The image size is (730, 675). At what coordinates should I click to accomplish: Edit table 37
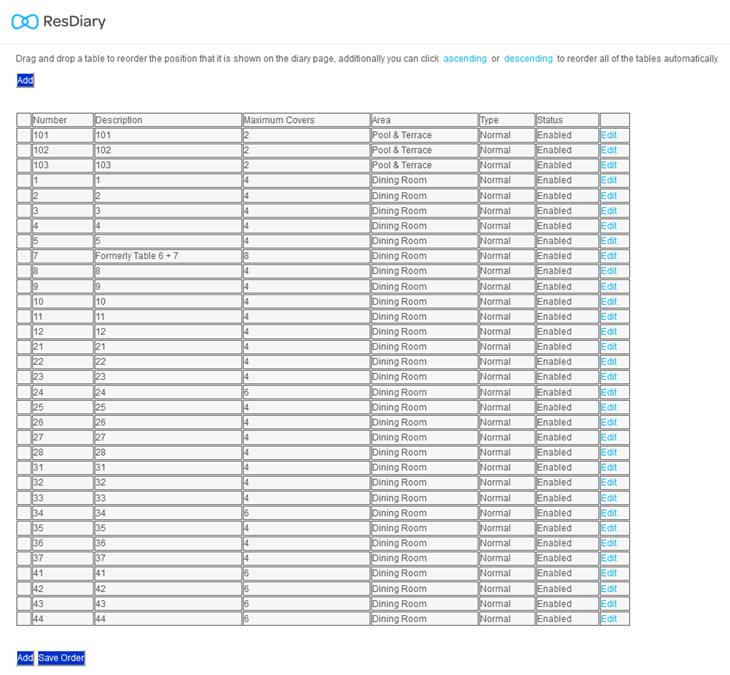coord(608,558)
